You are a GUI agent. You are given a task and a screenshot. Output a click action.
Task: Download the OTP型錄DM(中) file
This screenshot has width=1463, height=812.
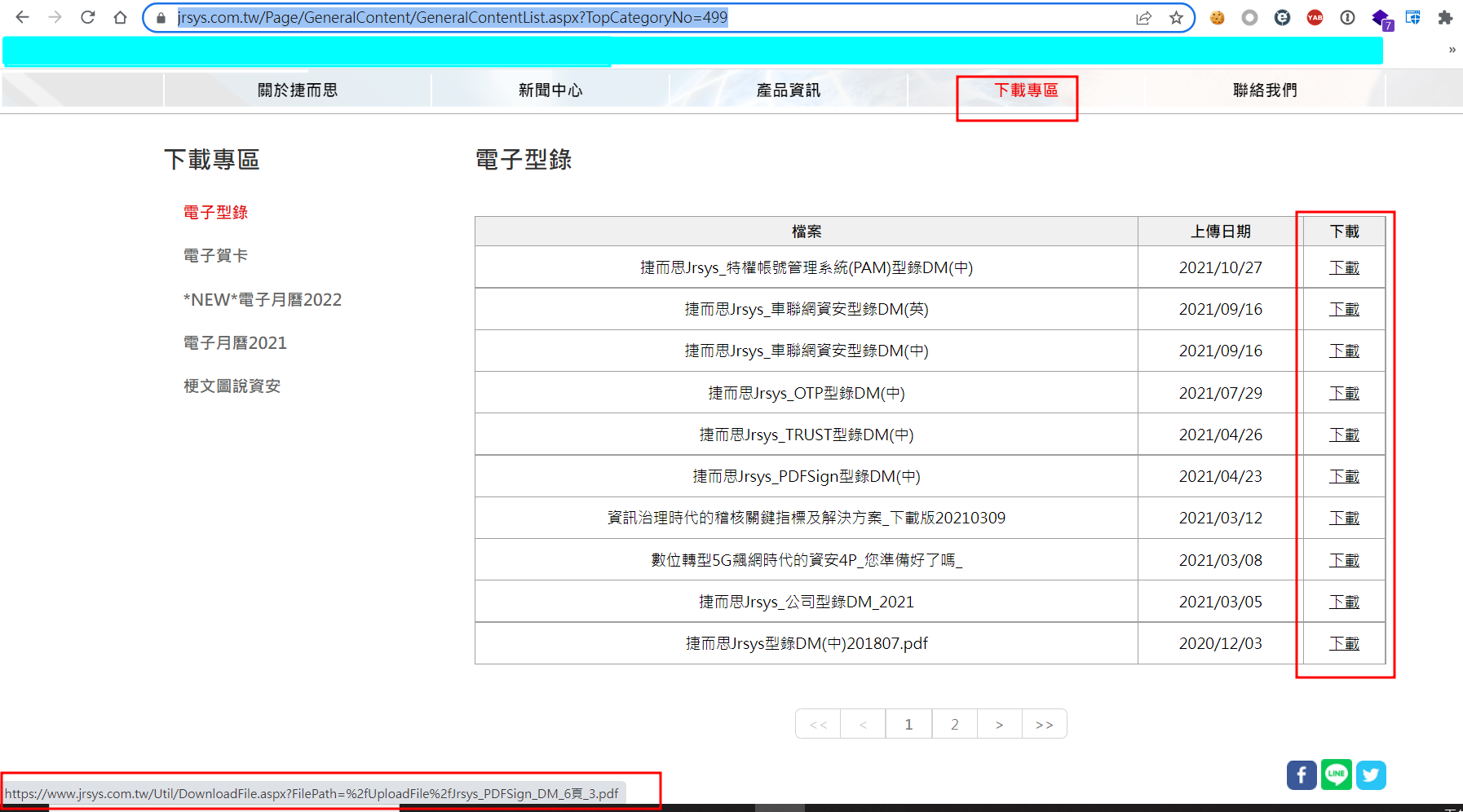tap(1344, 393)
